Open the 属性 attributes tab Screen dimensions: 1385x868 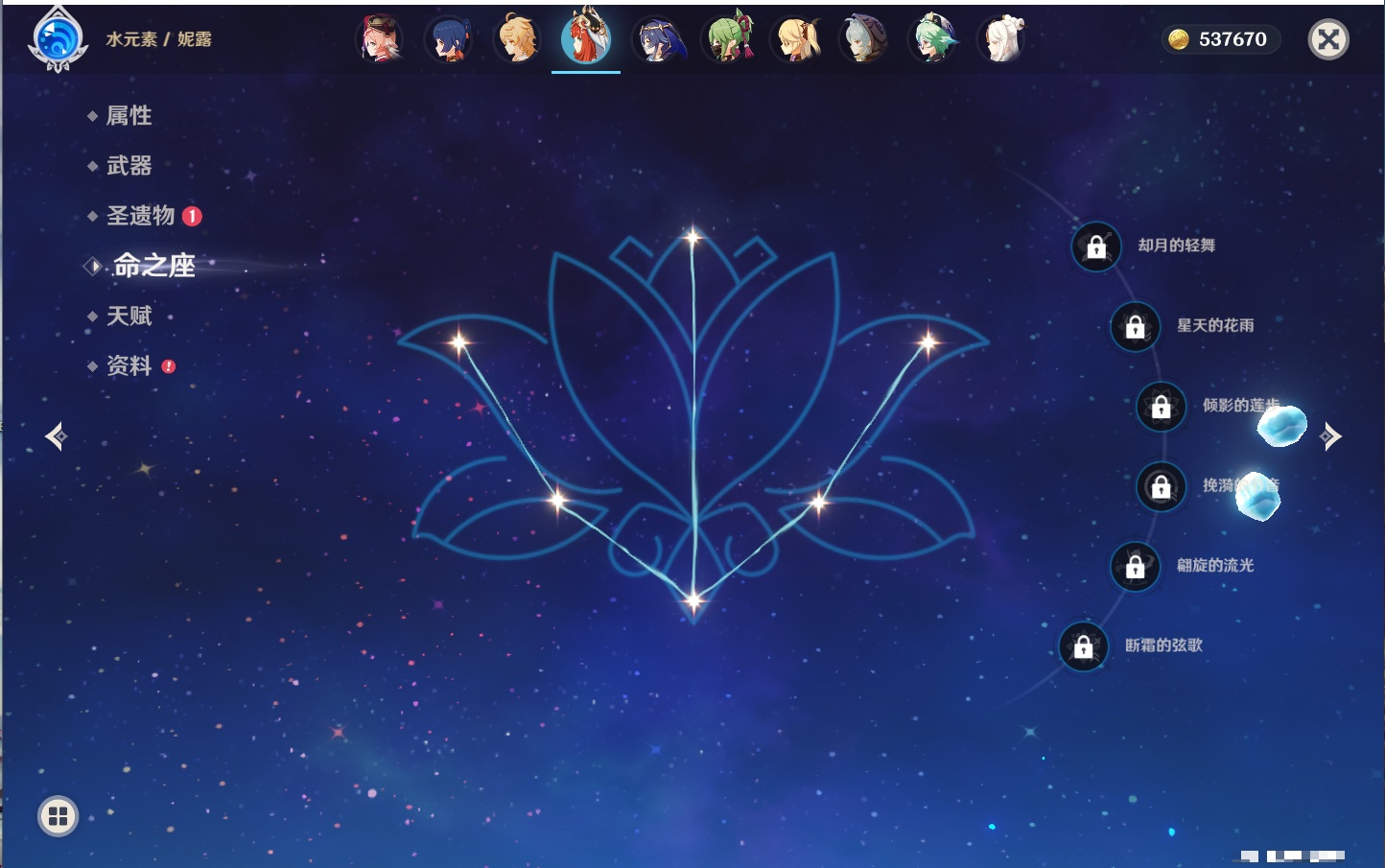[x=129, y=116]
